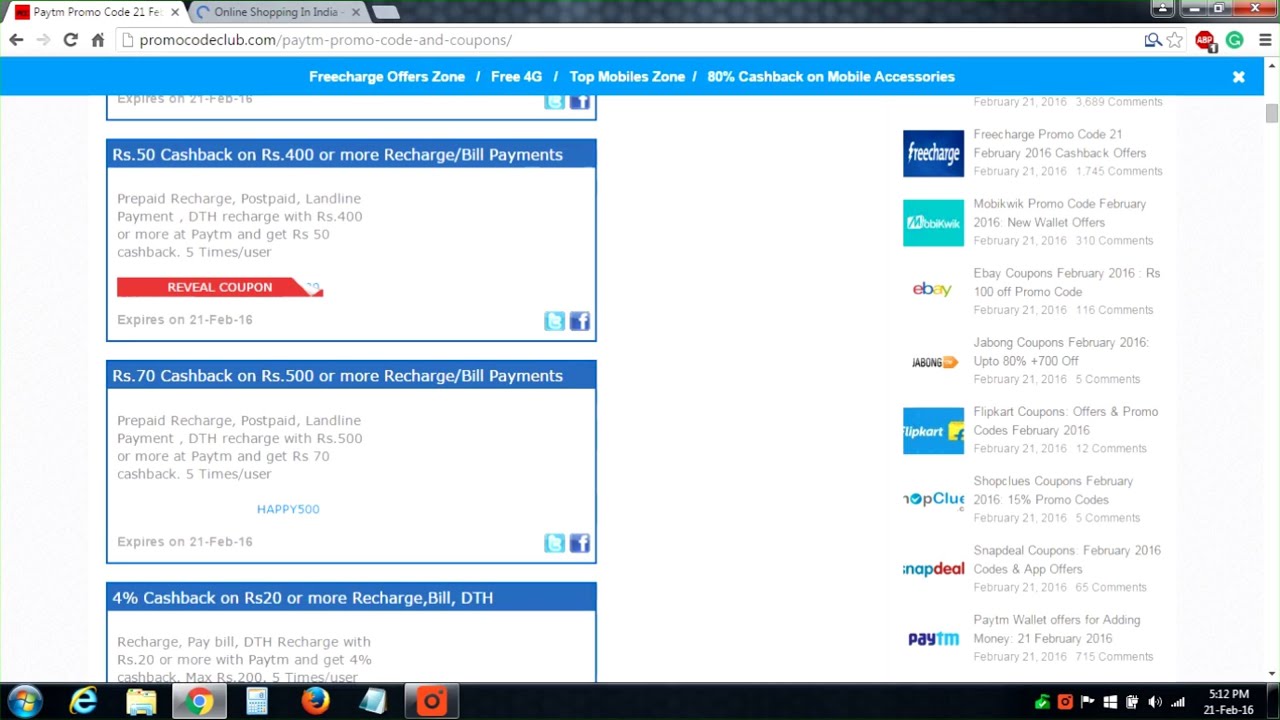Open 65 Comments under Snapdeal article
The width and height of the screenshot is (1280, 720).
click(x=1111, y=587)
